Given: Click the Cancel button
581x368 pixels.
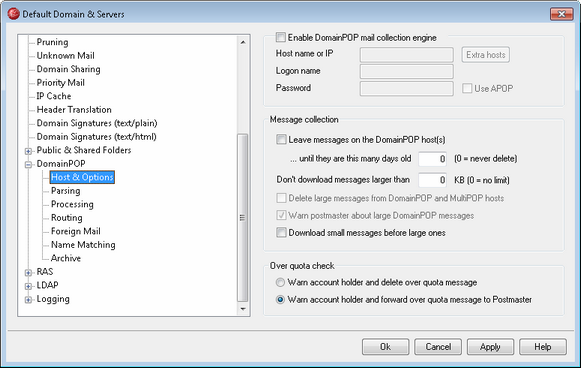Looking at the screenshot, I should click(438, 347).
